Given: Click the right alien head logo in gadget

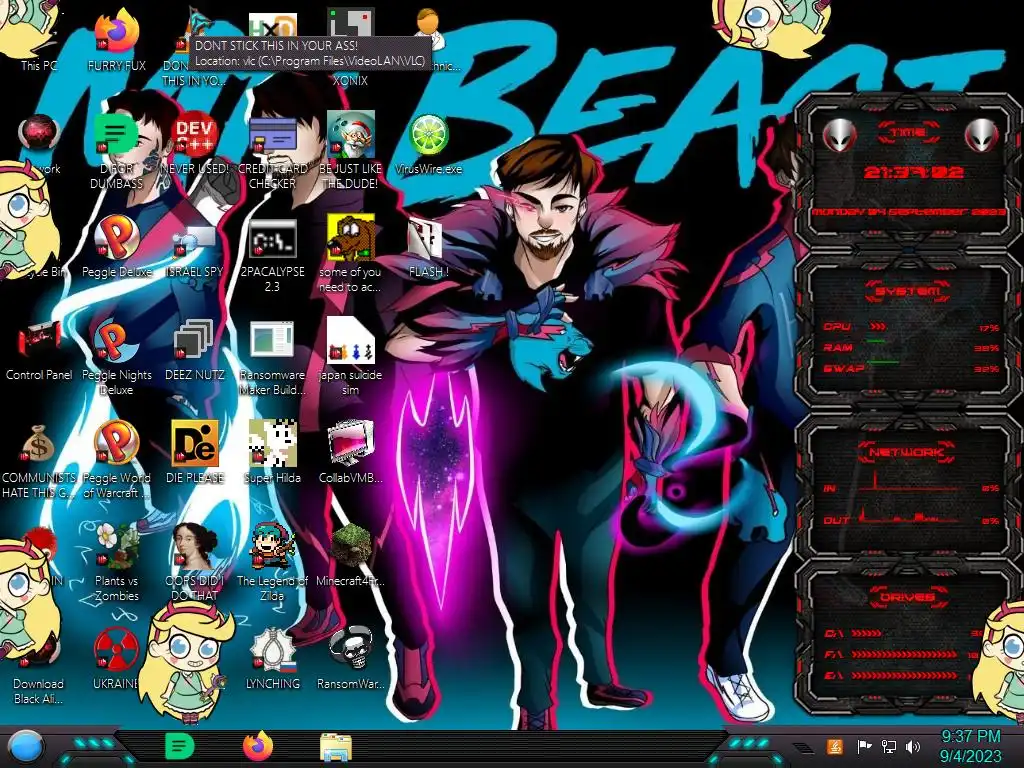Looking at the screenshot, I should point(982,136).
